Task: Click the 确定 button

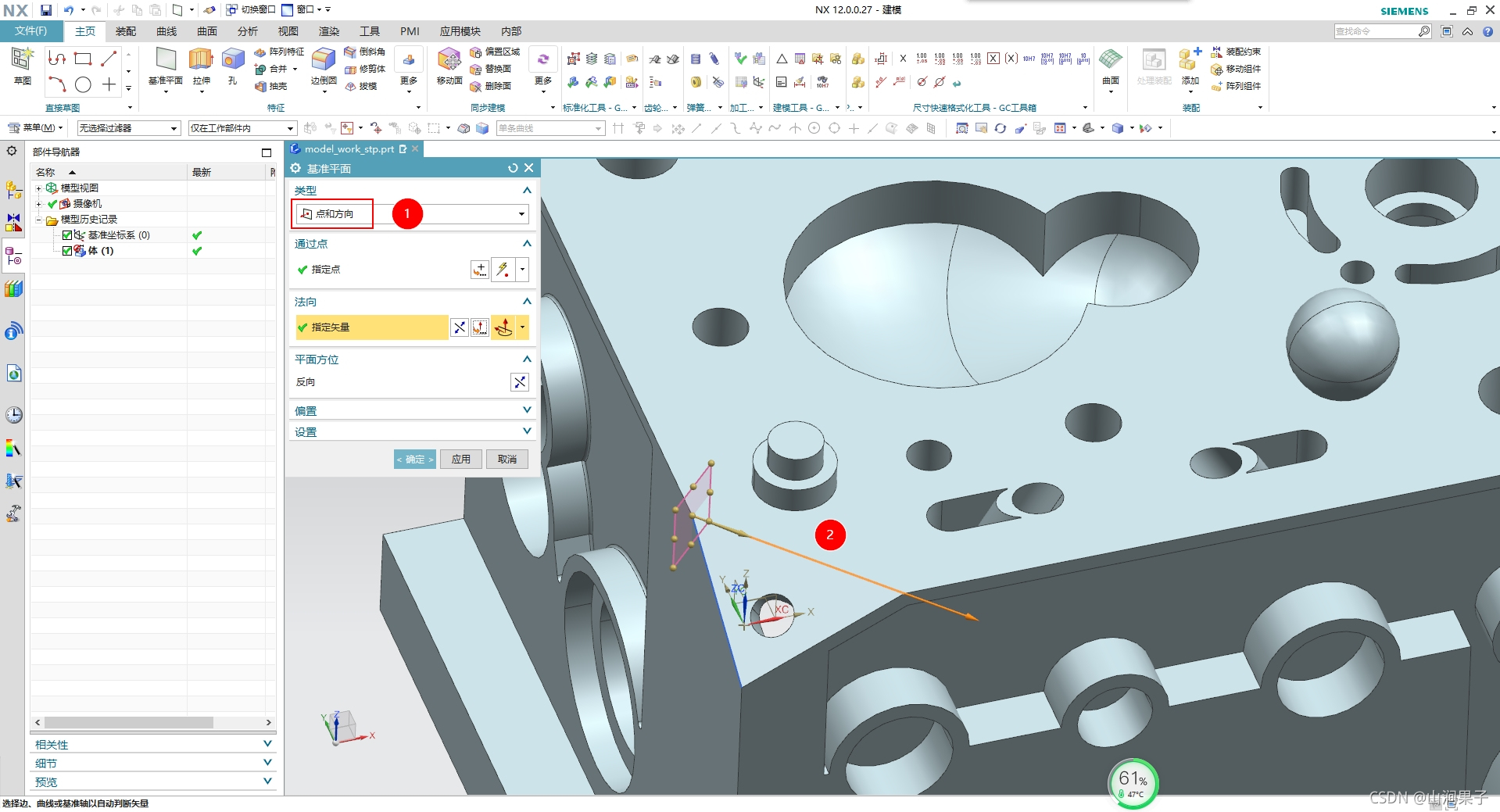Action: tap(414, 460)
